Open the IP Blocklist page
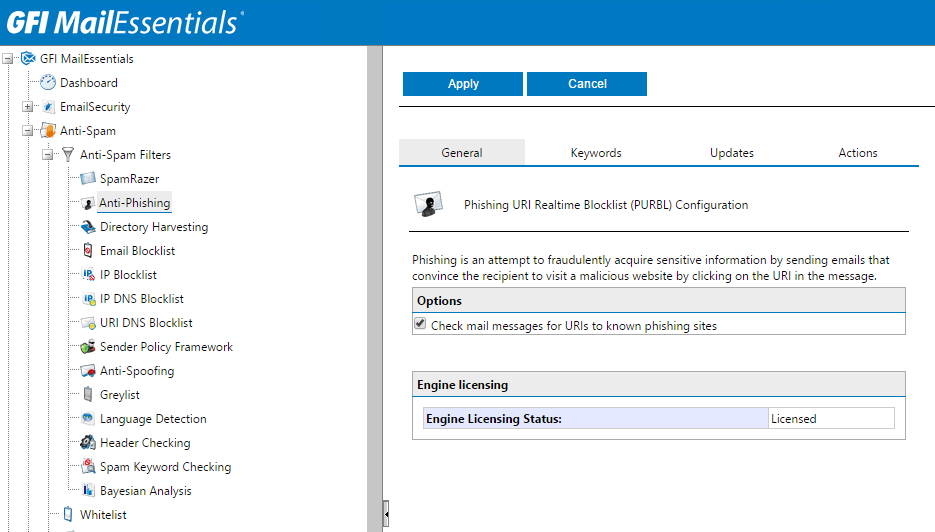This screenshot has width=935, height=532. click(128, 274)
